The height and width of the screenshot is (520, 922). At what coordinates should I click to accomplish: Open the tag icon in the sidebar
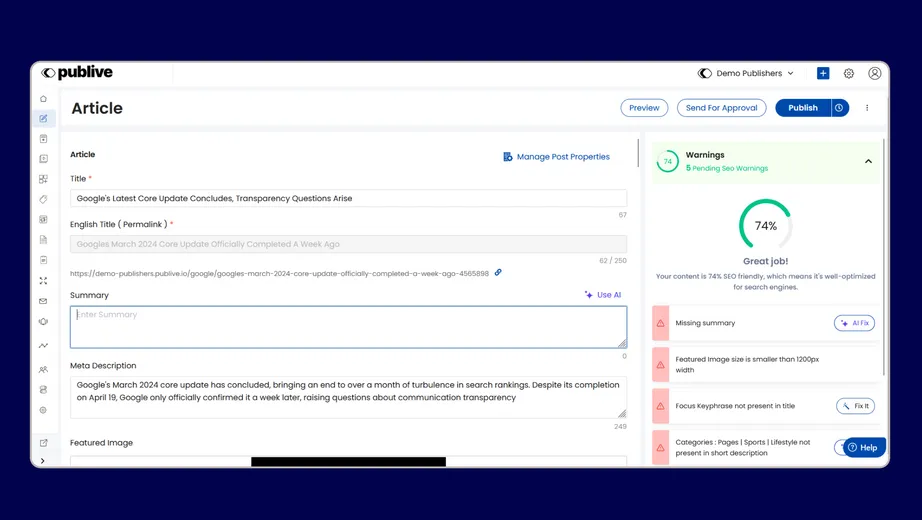(x=43, y=200)
